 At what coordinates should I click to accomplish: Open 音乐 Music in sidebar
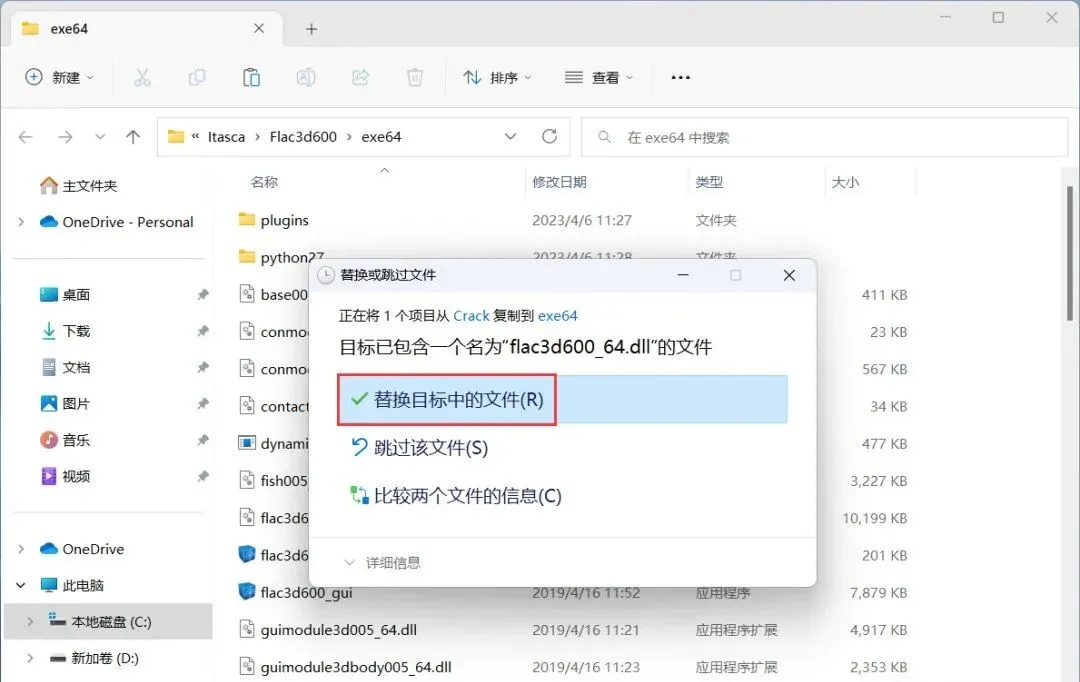[x=65, y=440]
